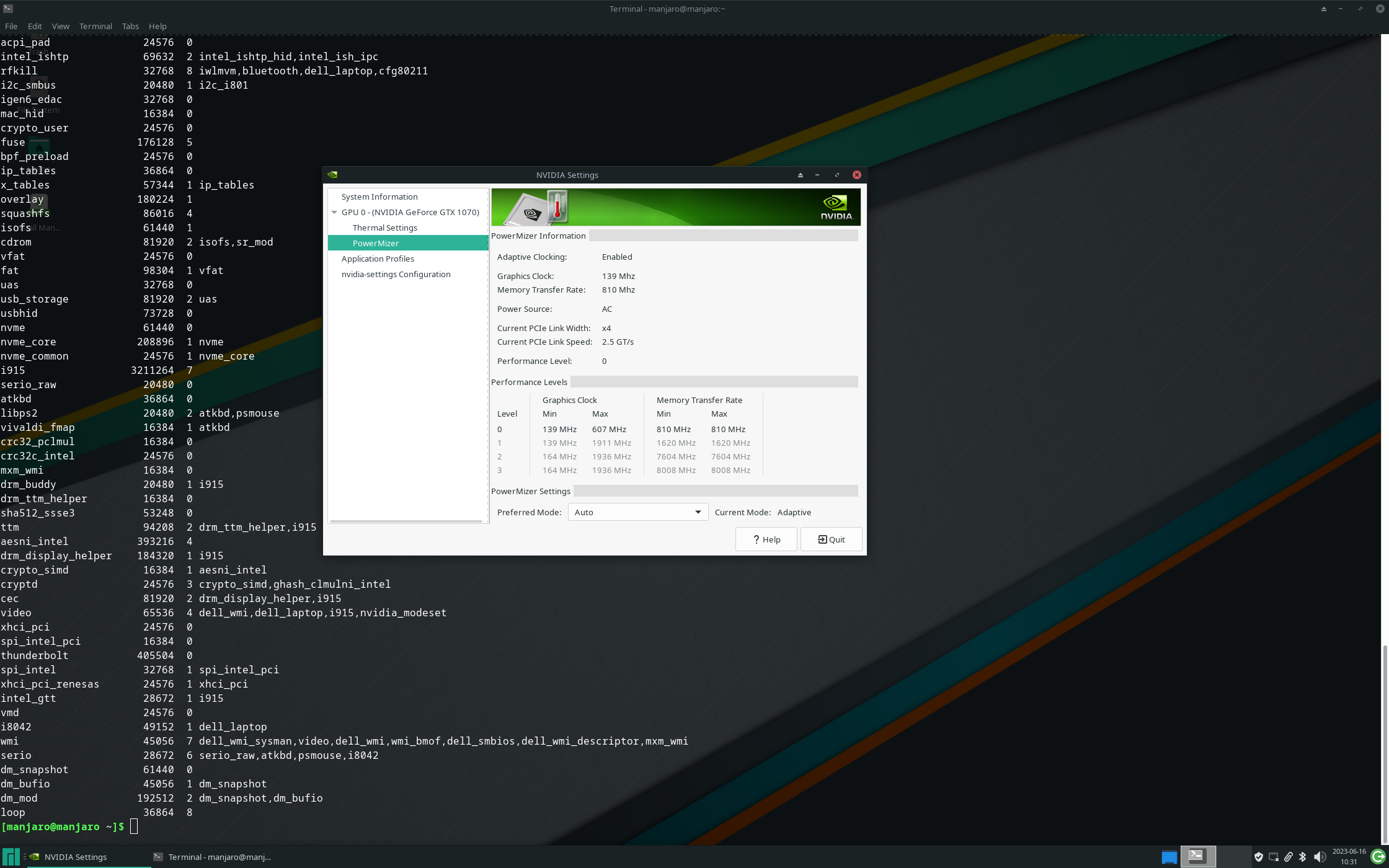Click the NVIDIA logo in window titlebar
Screen dimensions: 1389x868
[332, 175]
